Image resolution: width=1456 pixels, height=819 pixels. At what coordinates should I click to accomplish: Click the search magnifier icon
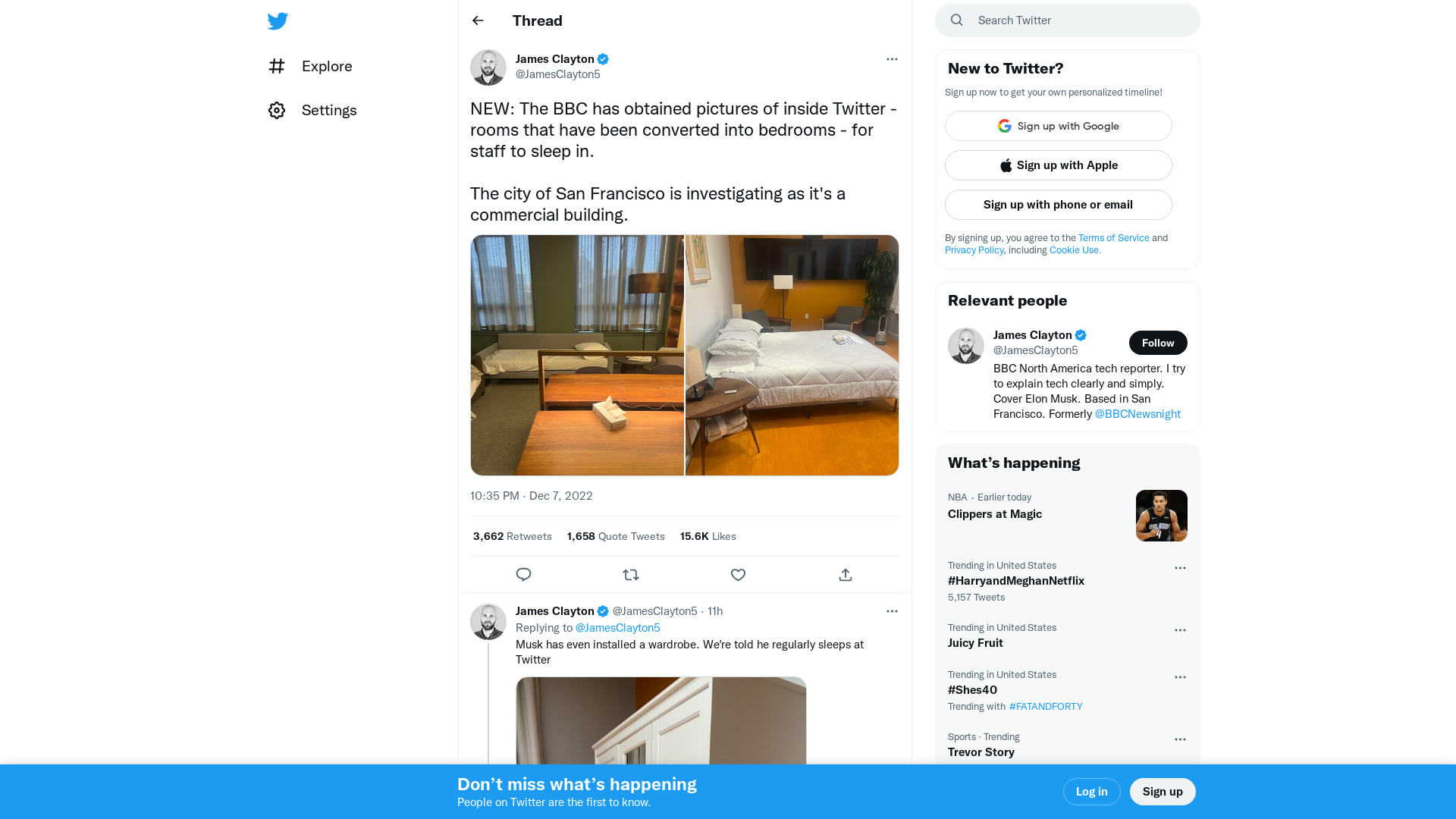(x=956, y=20)
